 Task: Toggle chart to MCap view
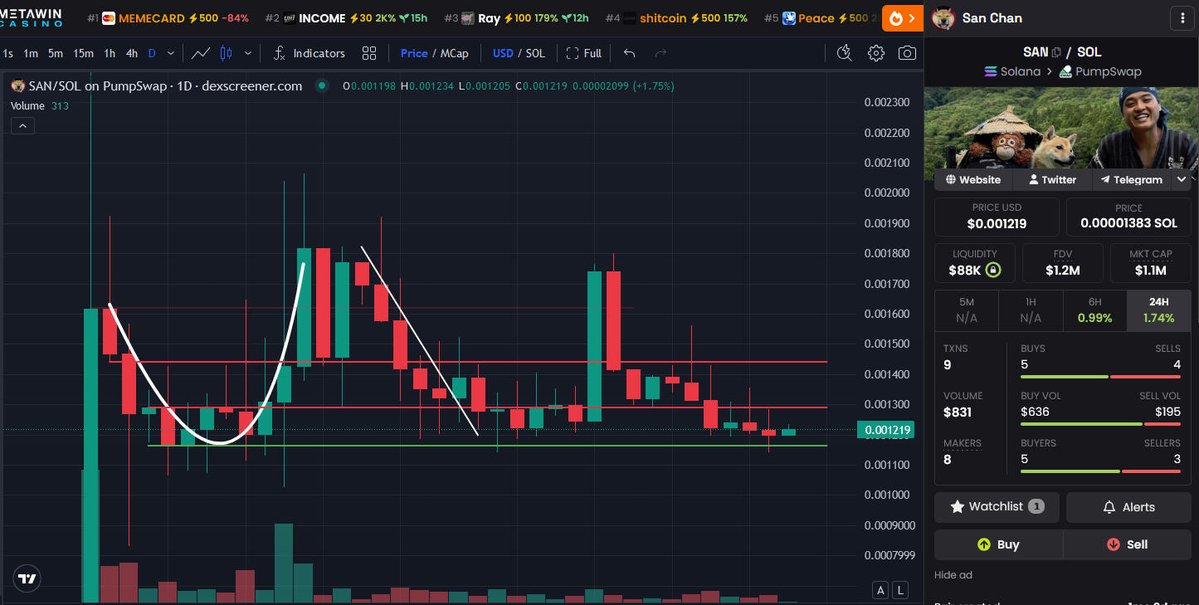(454, 53)
